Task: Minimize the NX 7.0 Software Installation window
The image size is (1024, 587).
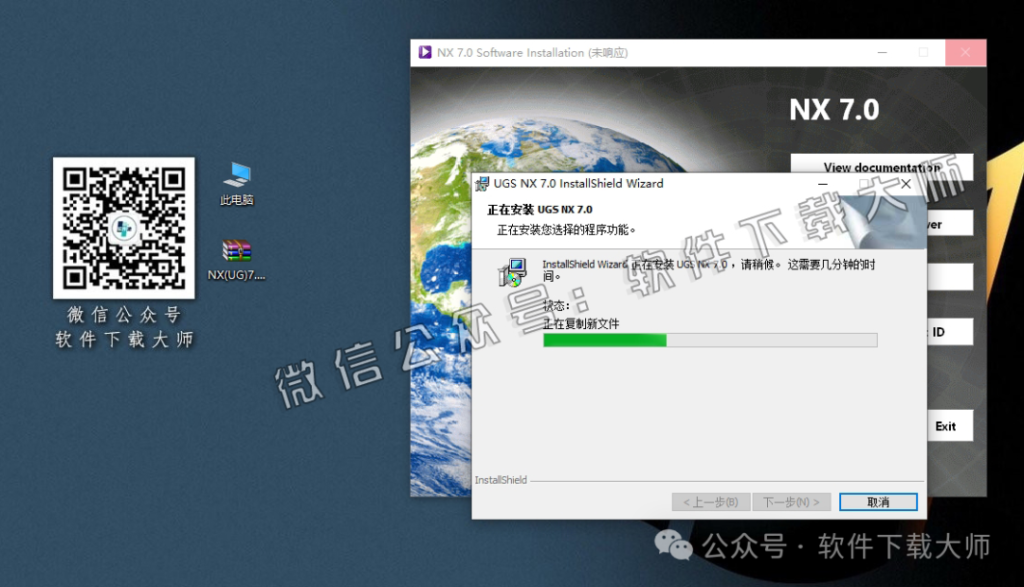Action: [880, 53]
